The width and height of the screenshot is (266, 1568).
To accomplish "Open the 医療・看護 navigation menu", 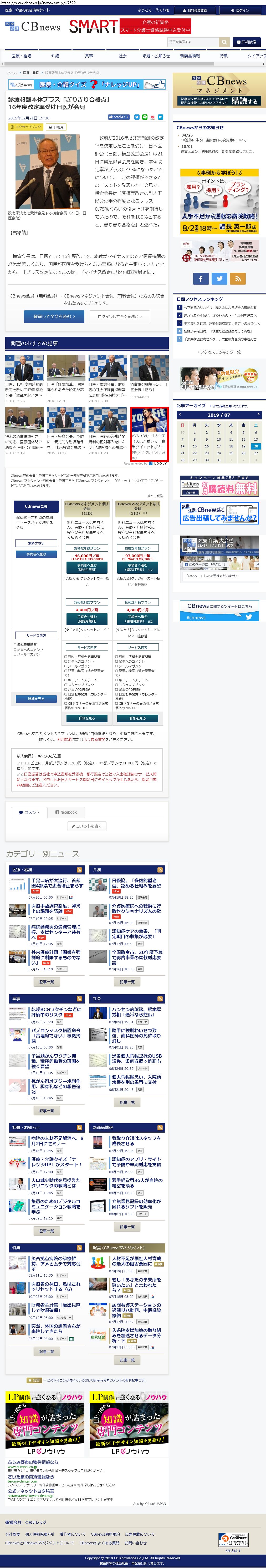I will (21, 56).
